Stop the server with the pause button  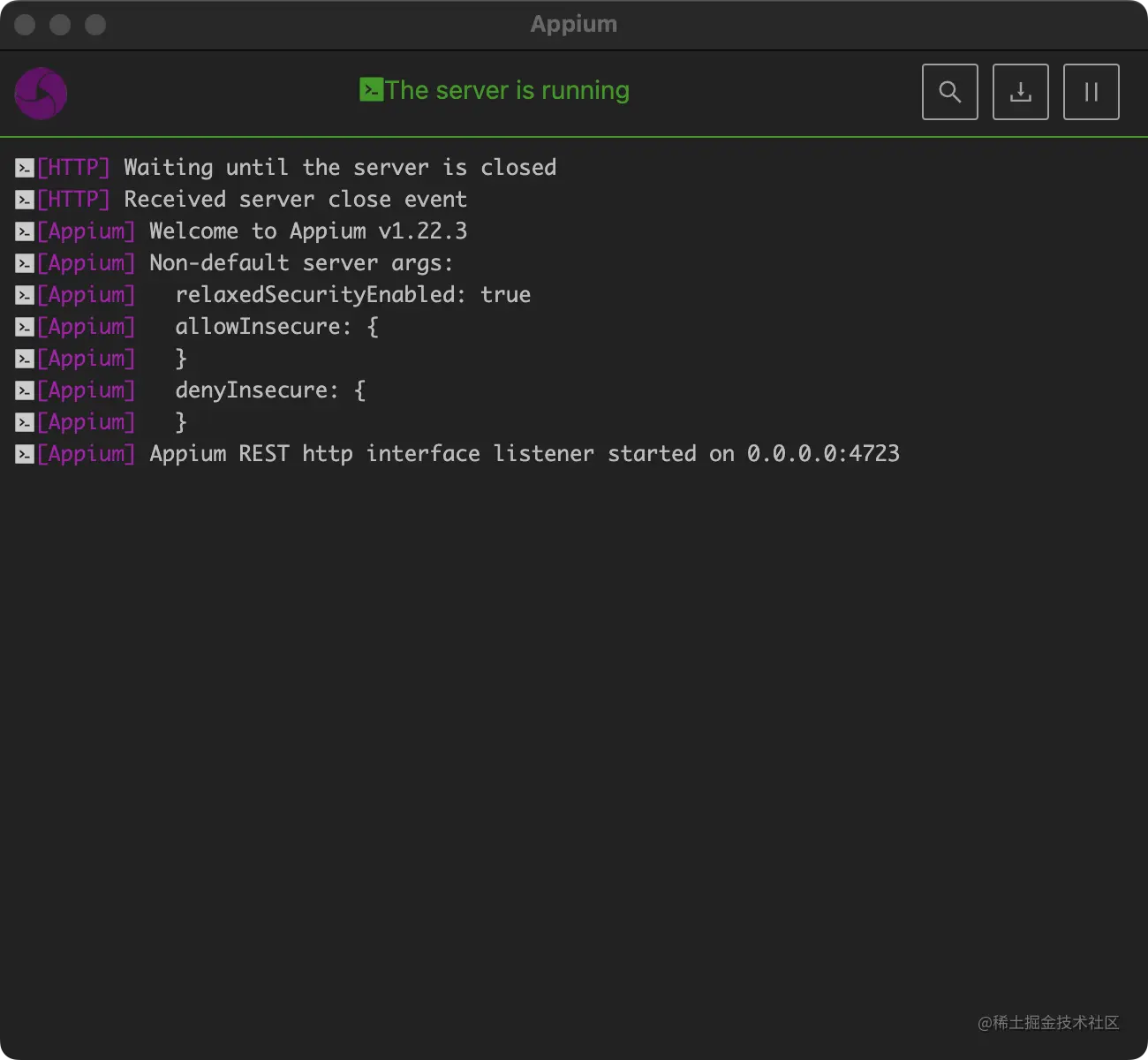pos(1091,92)
